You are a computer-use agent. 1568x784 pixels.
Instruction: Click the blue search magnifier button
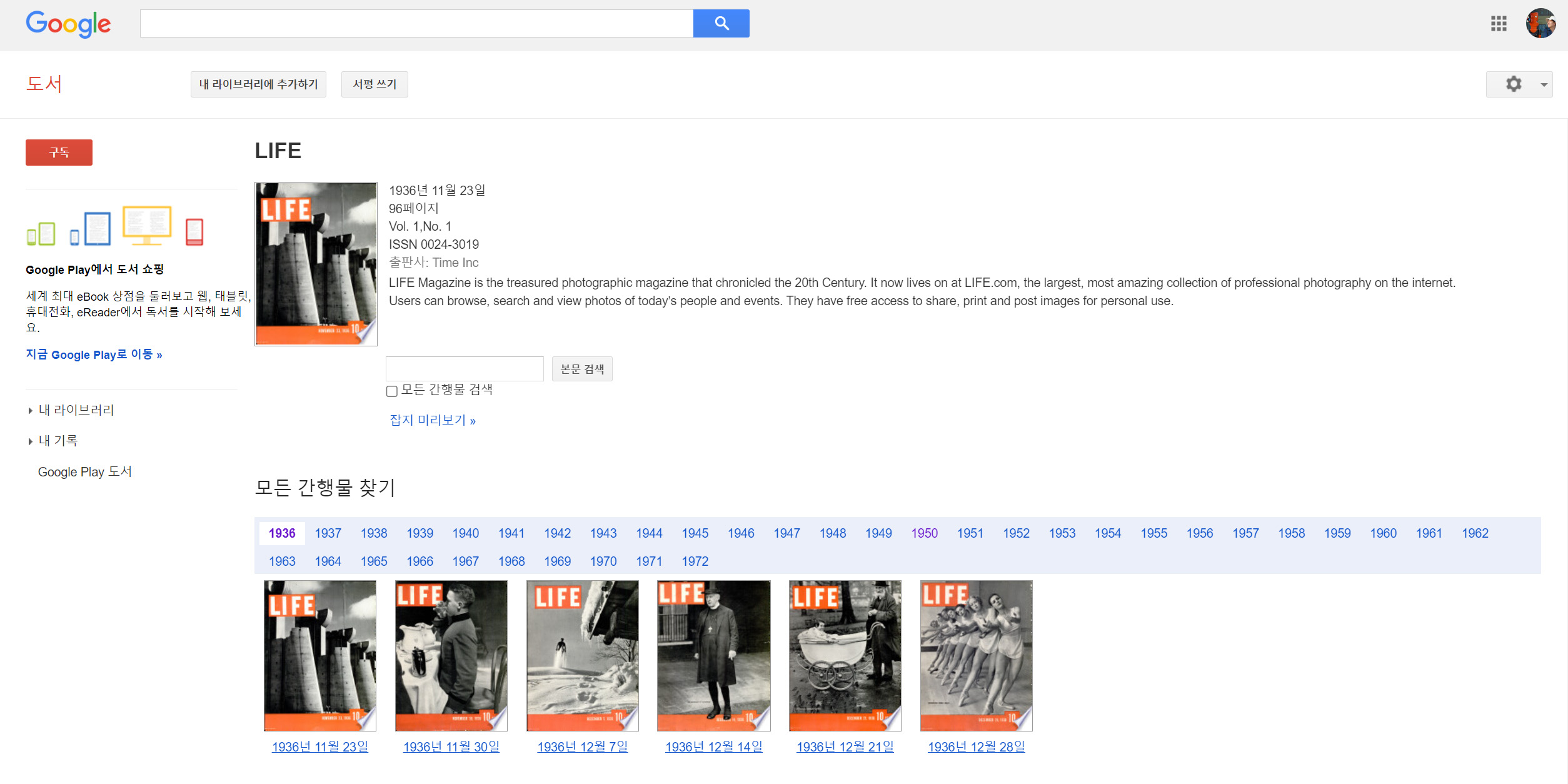coord(721,24)
